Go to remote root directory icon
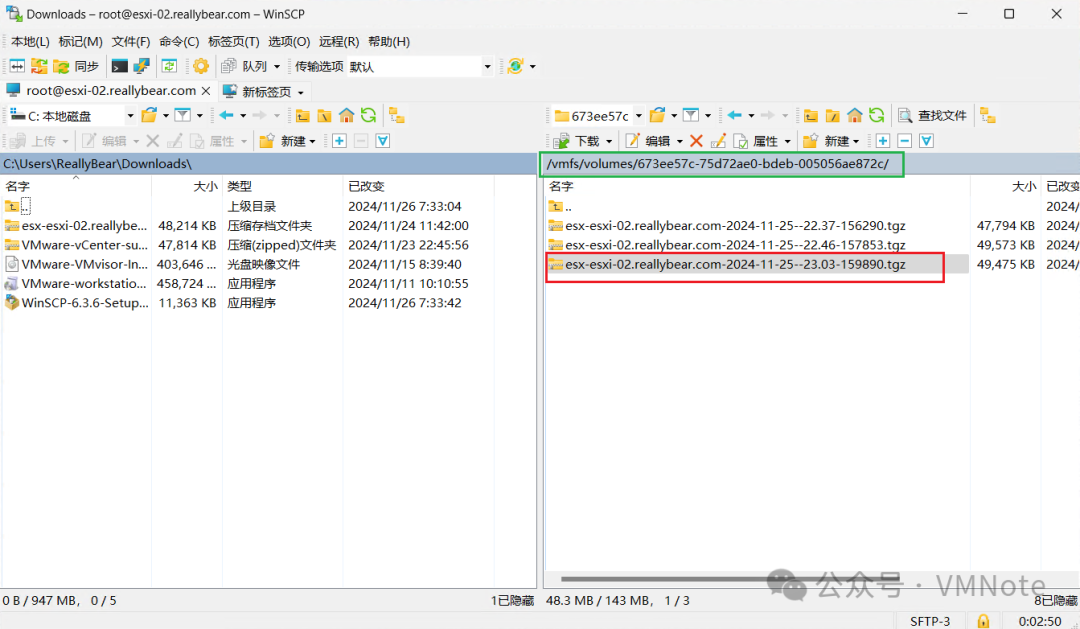This screenshot has width=1080, height=629. 833,115
